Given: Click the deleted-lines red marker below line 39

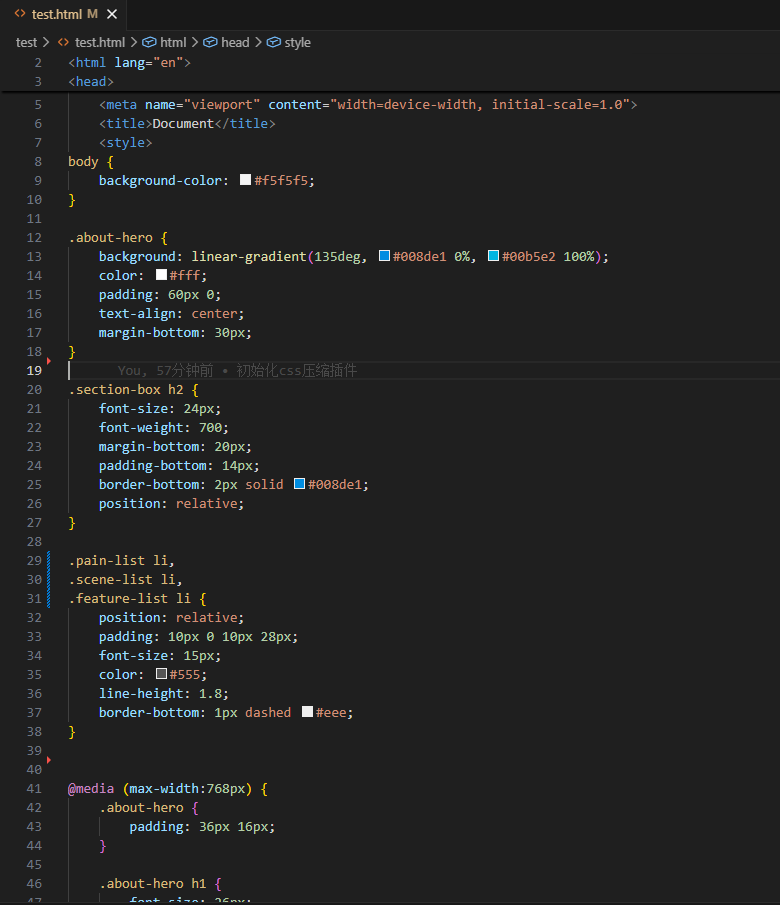Looking at the screenshot, I should coord(48,760).
